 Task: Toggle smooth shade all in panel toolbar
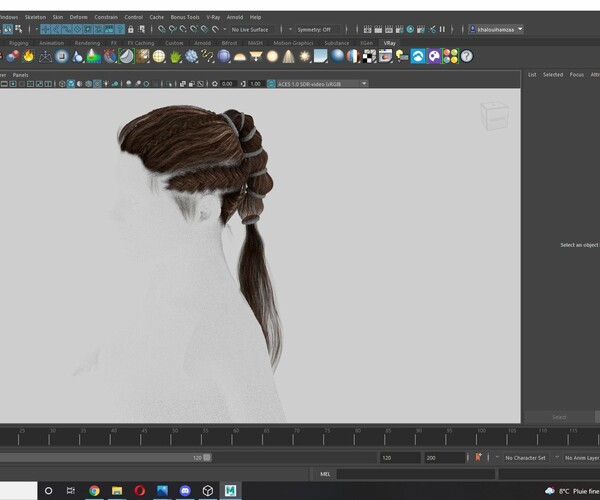(71, 84)
